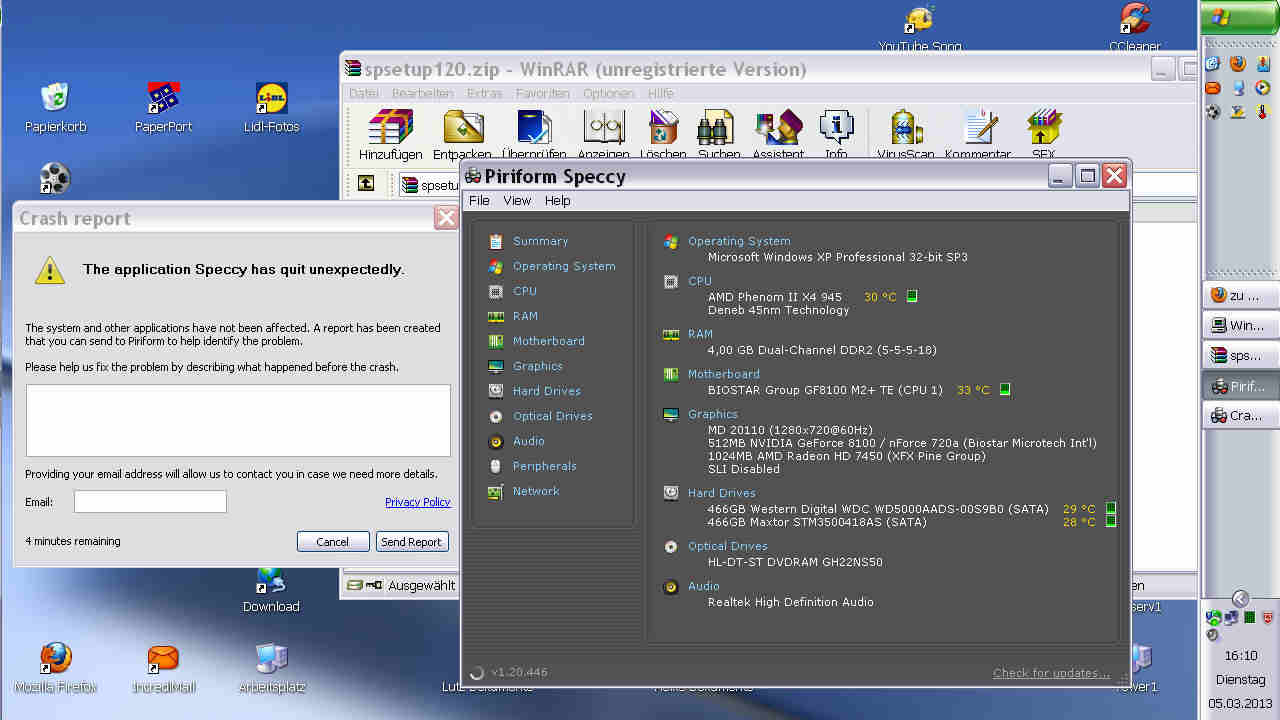Open the PaperPort desktop icon

pyautogui.click(x=164, y=108)
